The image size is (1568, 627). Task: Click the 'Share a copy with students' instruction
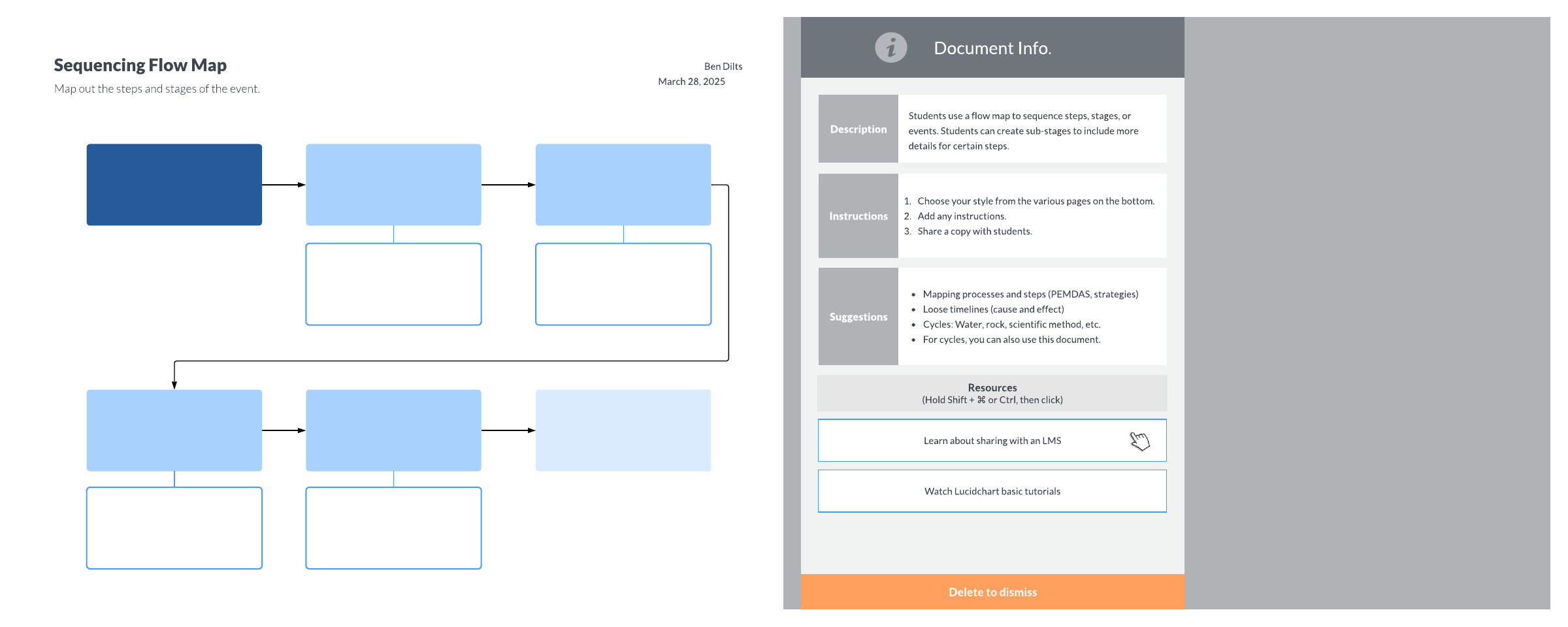pyautogui.click(x=974, y=231)
